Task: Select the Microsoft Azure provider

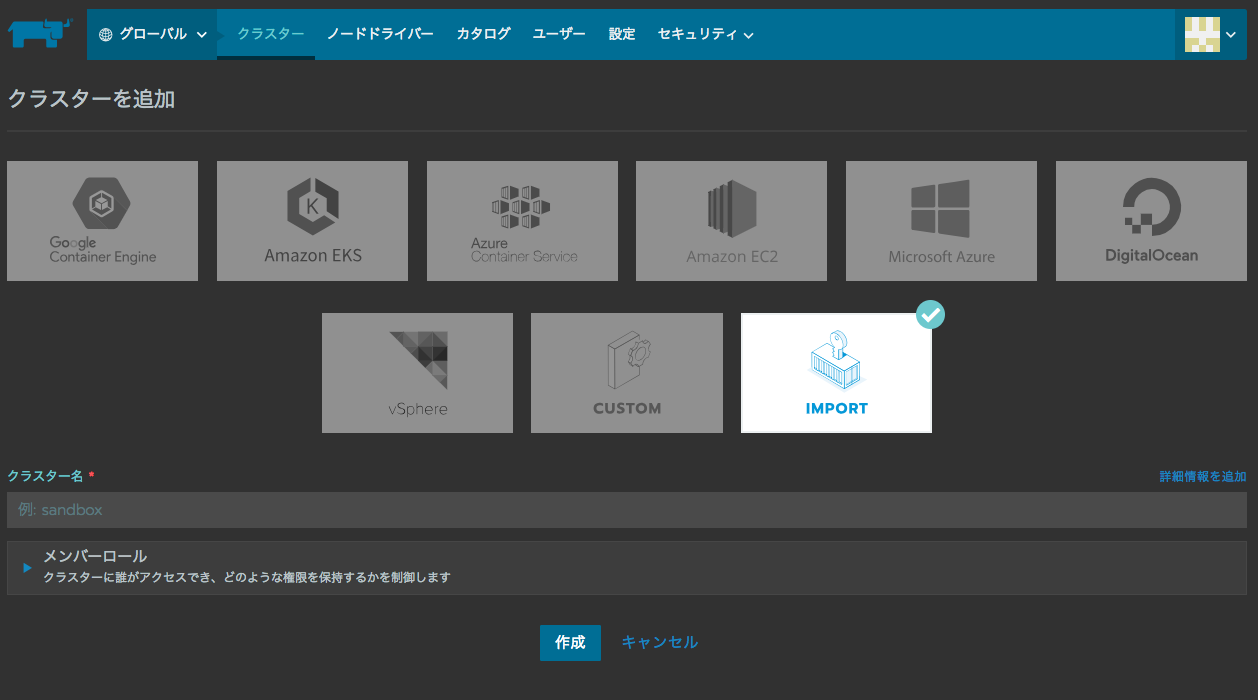Action: click(941, 221)
